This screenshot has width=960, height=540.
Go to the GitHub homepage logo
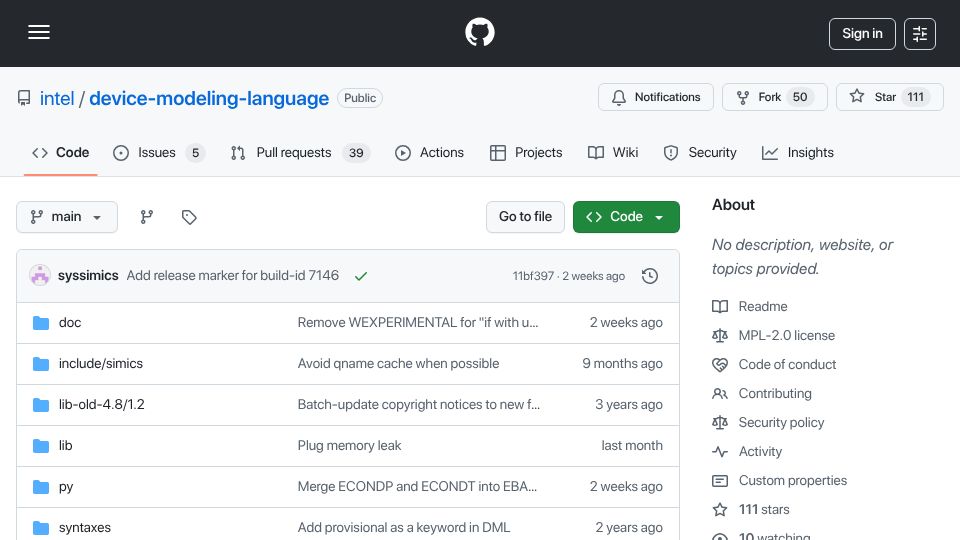(480, 32)
